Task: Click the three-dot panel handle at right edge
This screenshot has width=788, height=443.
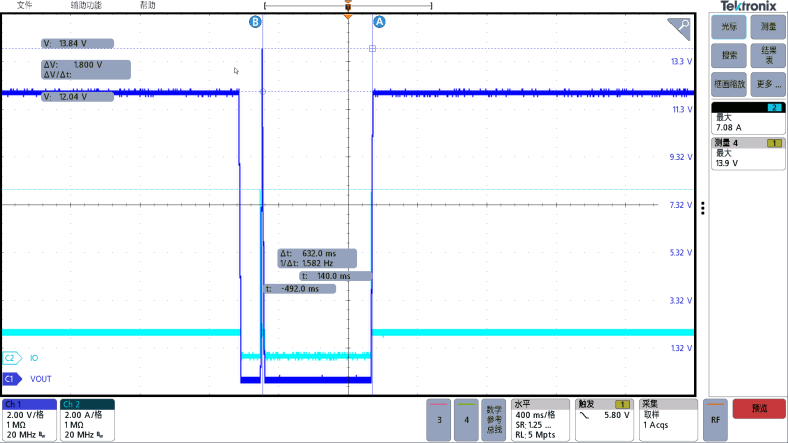Action: pos(703,208)
